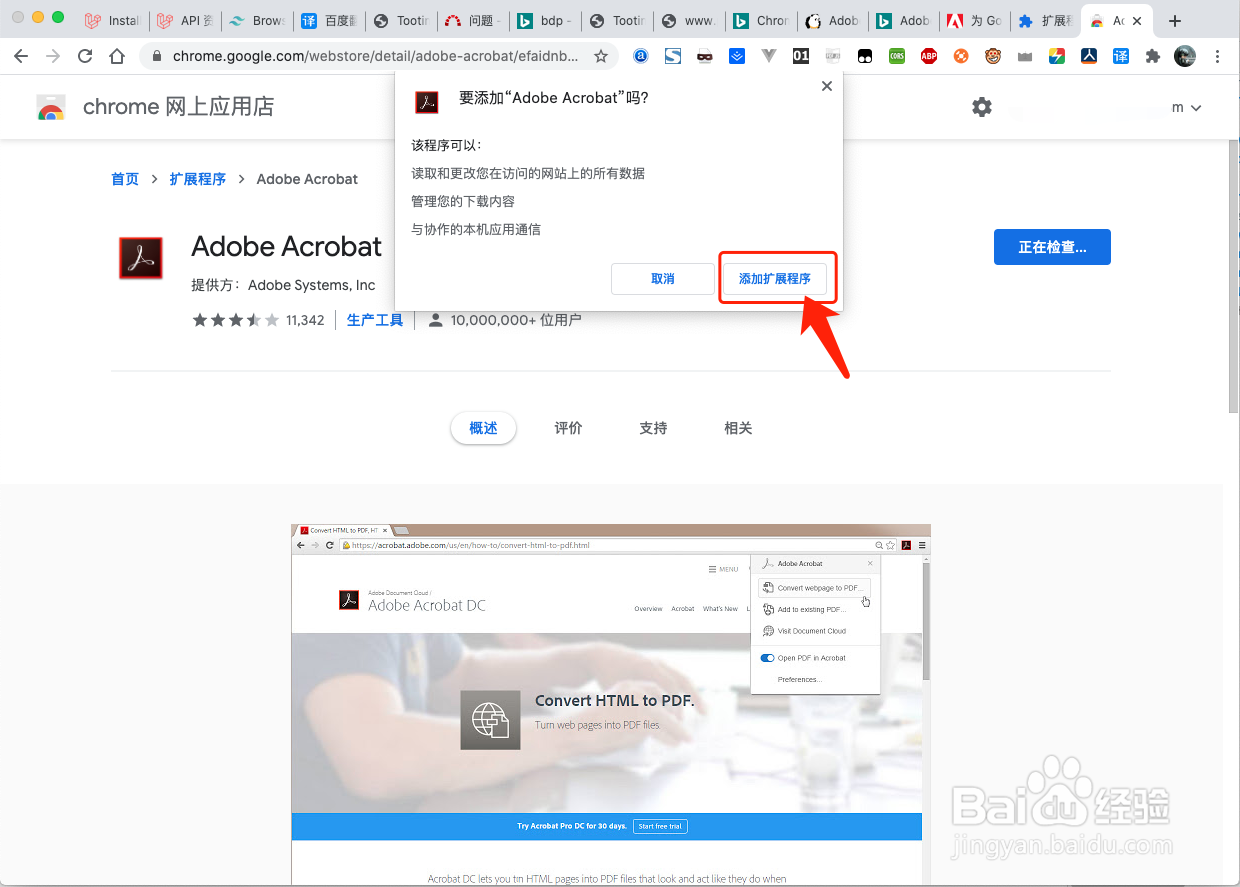Click the black Tampermonkey-style extension icon
1240x887 pixels.
coord(865,57)
